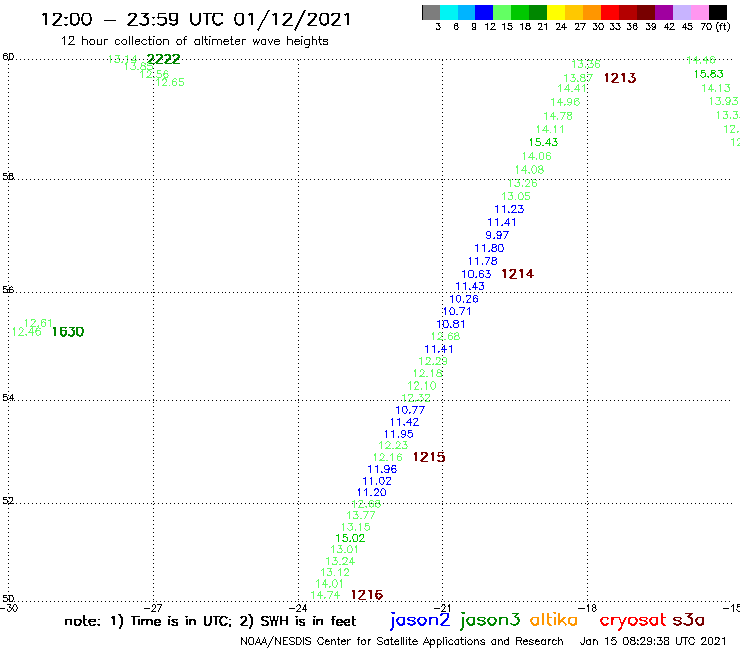Click the pass time label '2222'
The image size is (740, 650).
[163, 59]
